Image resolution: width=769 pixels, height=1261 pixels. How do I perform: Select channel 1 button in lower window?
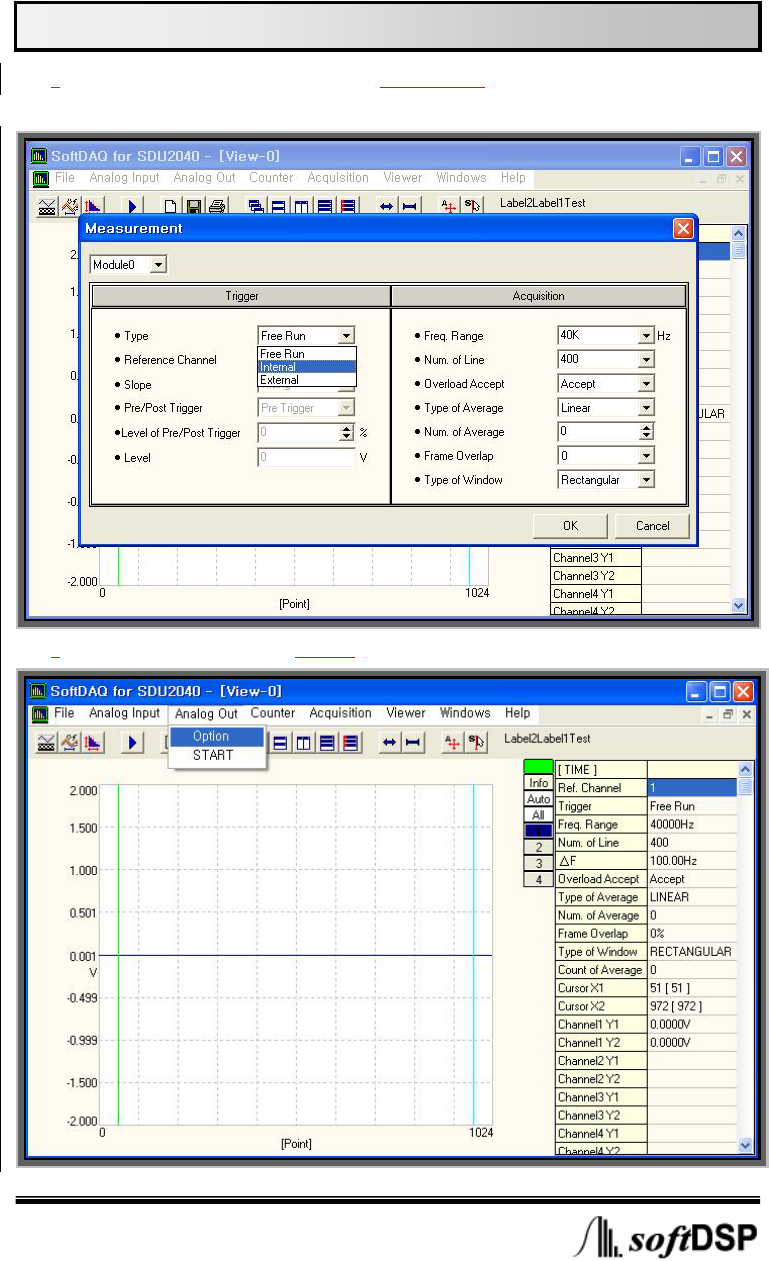539,831
